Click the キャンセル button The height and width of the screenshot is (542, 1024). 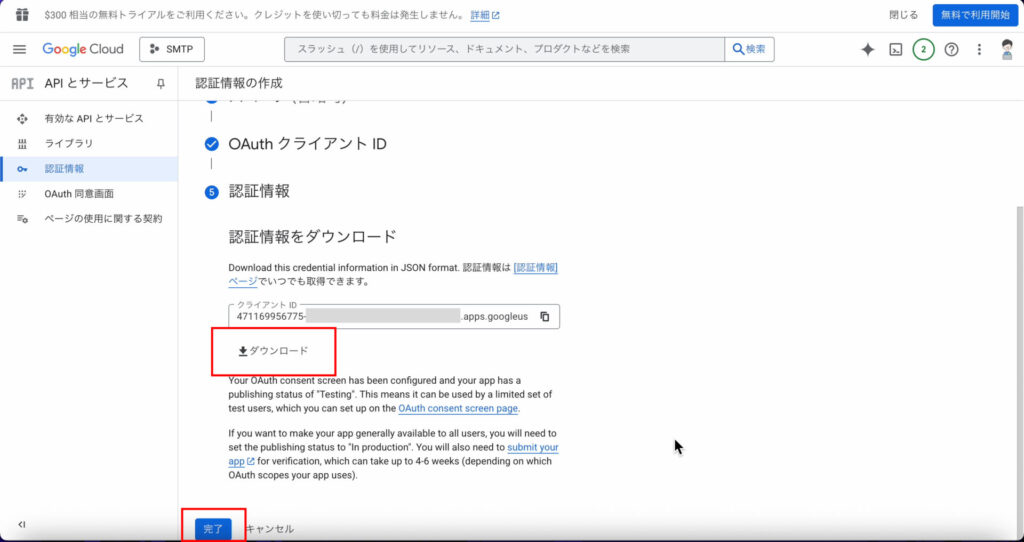[x=270, y=529]
